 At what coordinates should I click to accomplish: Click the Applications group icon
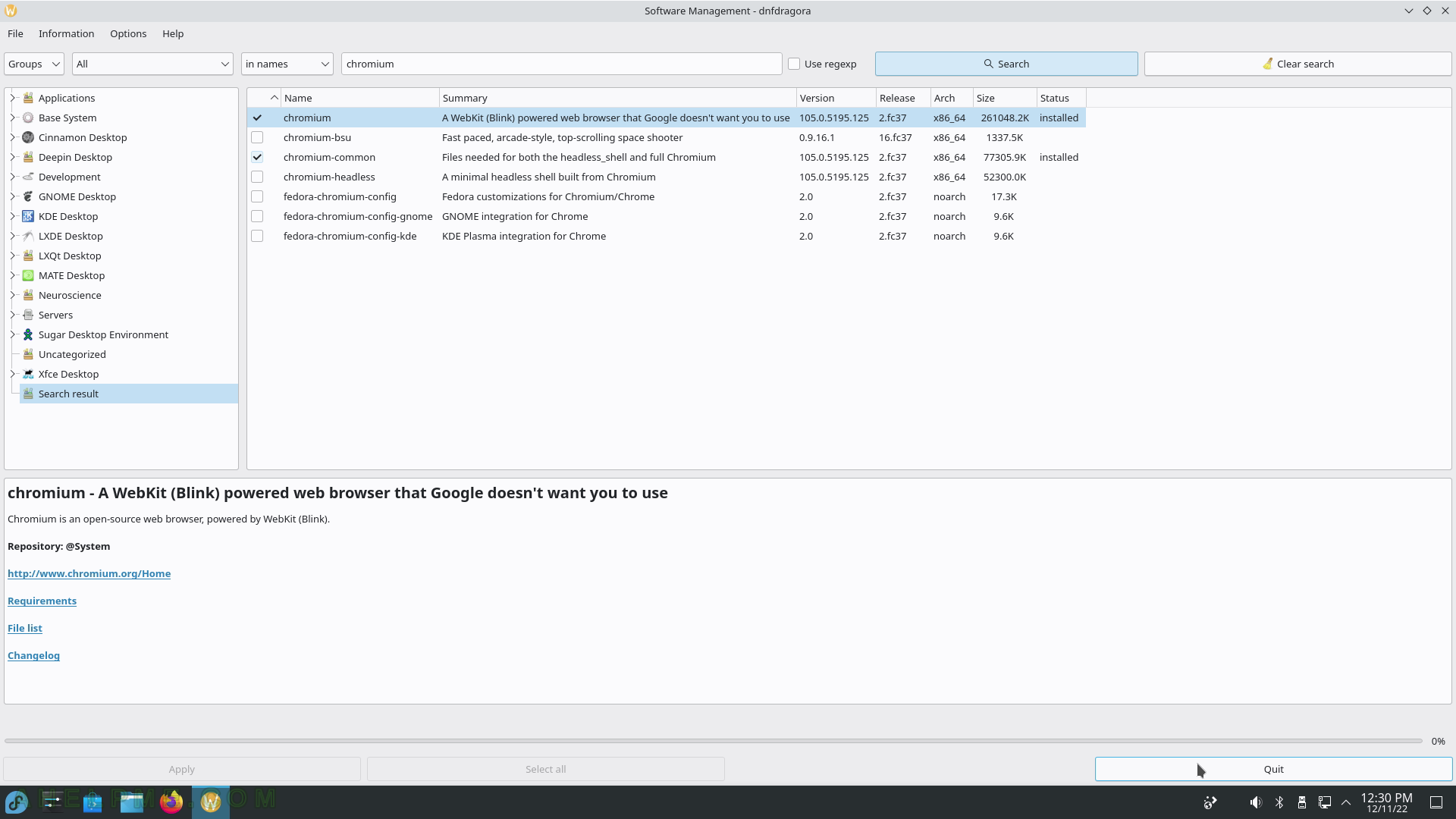[x=28, y=98]
